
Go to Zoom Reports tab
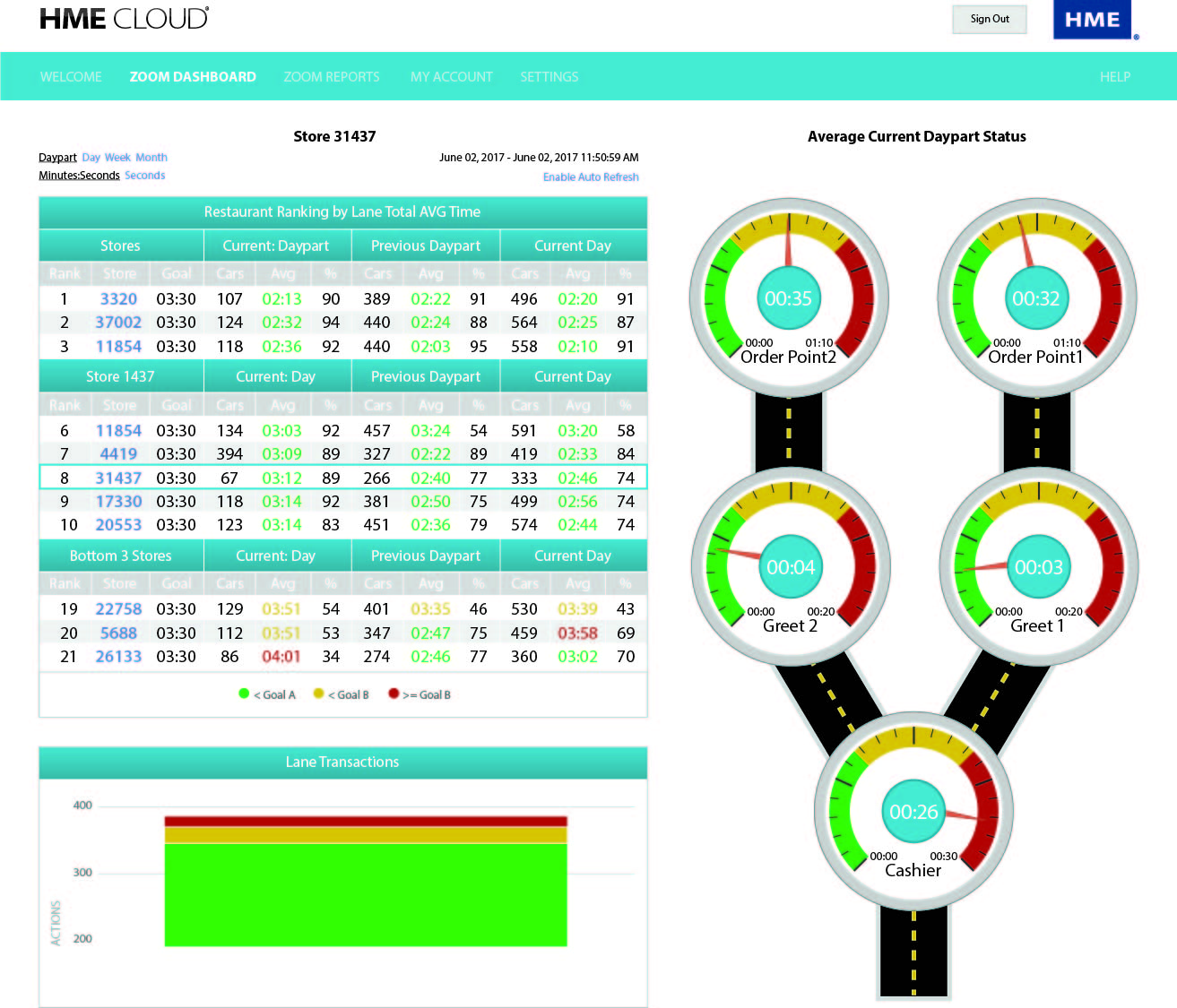332,77
